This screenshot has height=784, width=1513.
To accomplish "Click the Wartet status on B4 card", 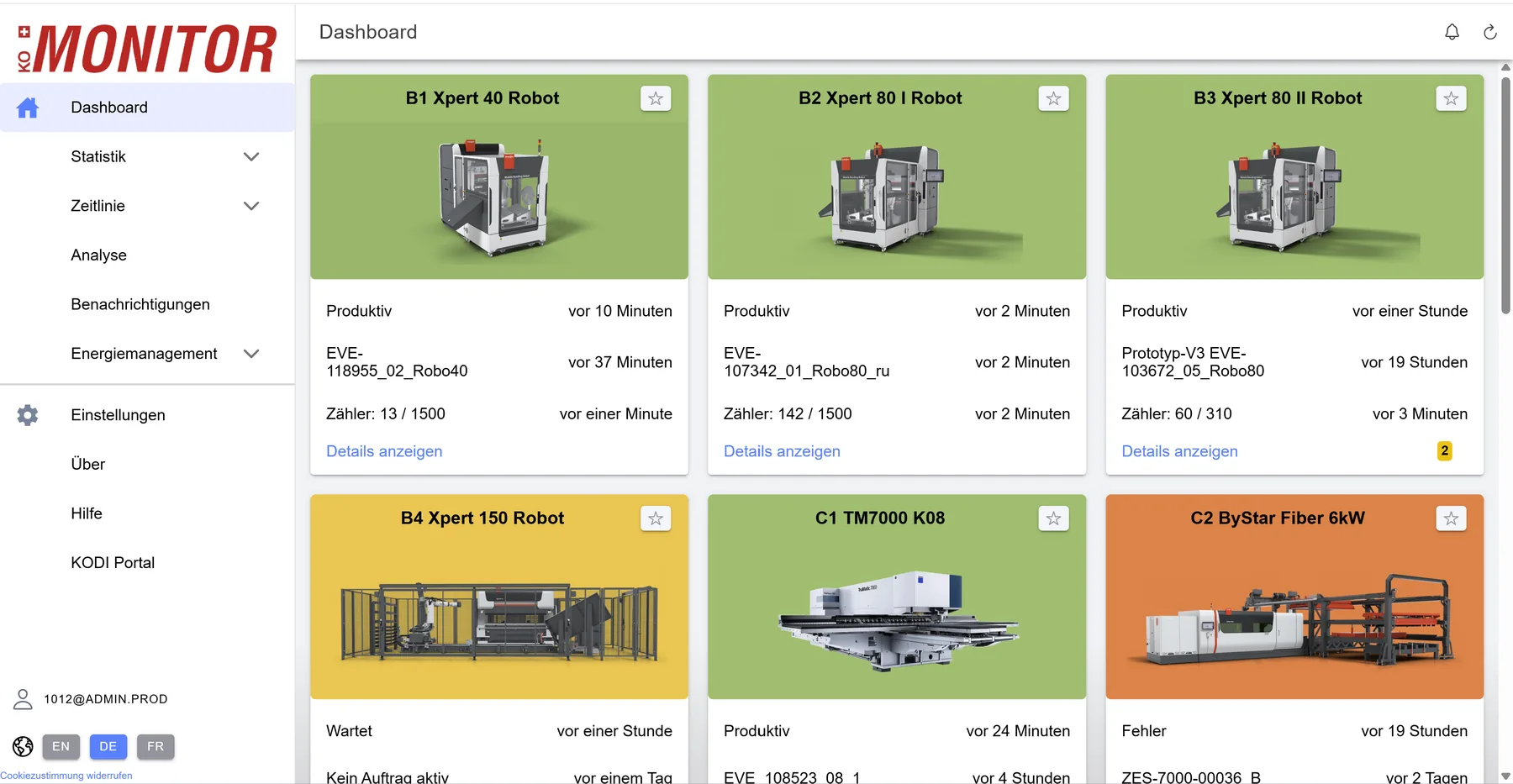I will [349, 731].
